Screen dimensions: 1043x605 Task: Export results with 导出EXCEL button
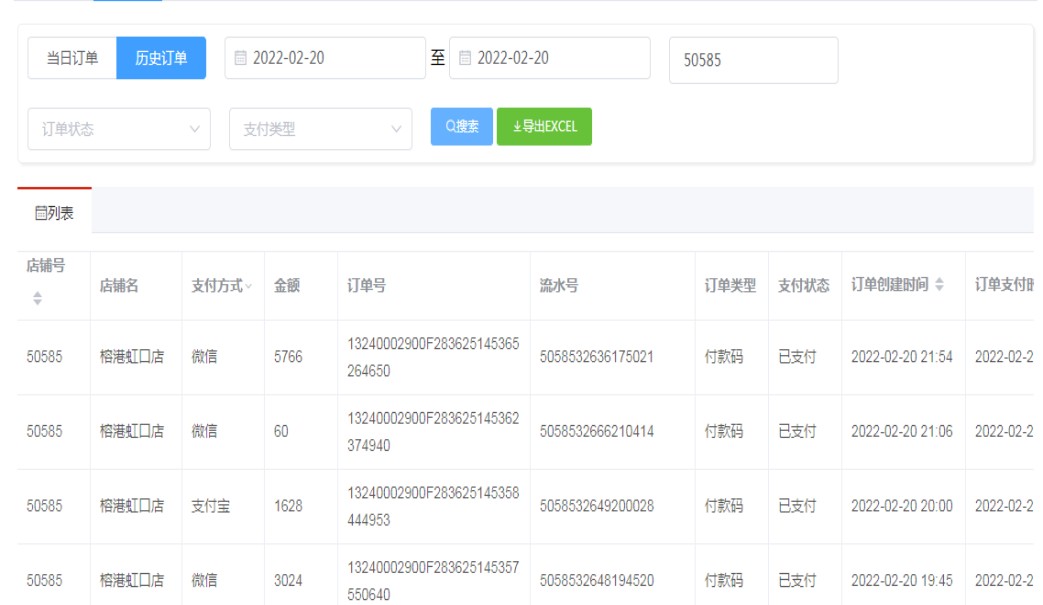tap(544, 127)
